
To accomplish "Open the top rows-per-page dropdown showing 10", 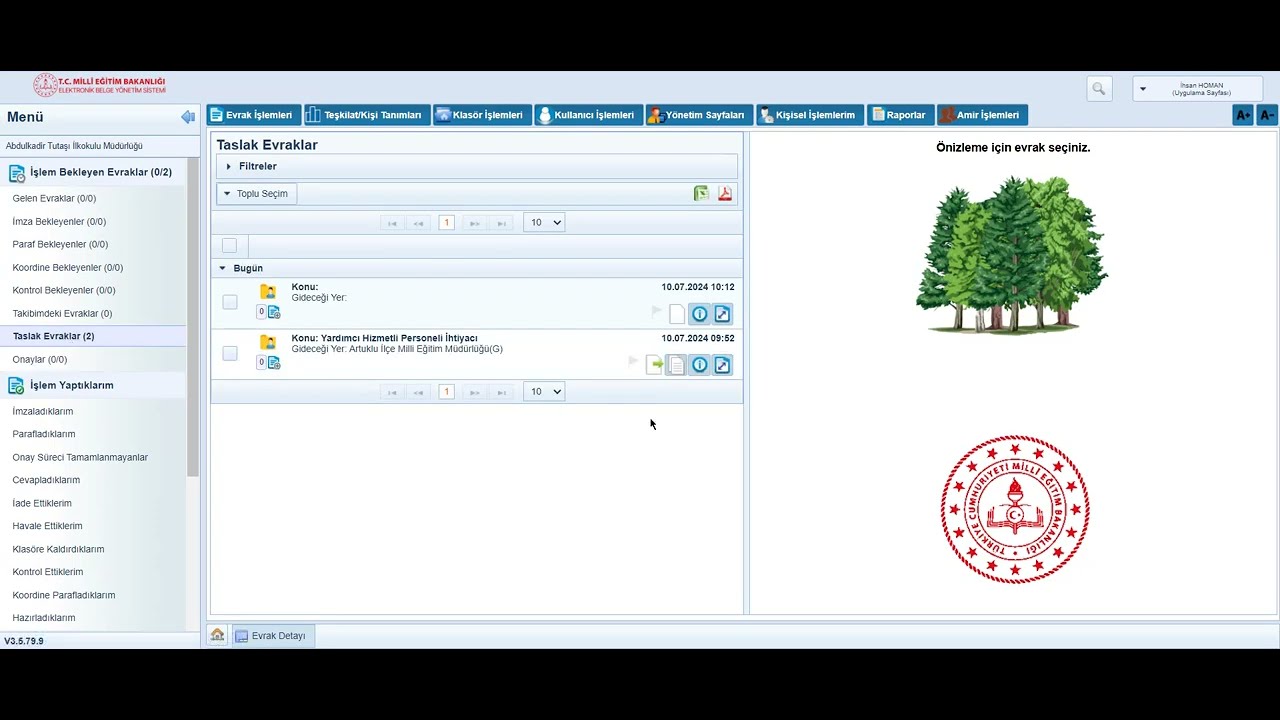I will pos(544,222).
